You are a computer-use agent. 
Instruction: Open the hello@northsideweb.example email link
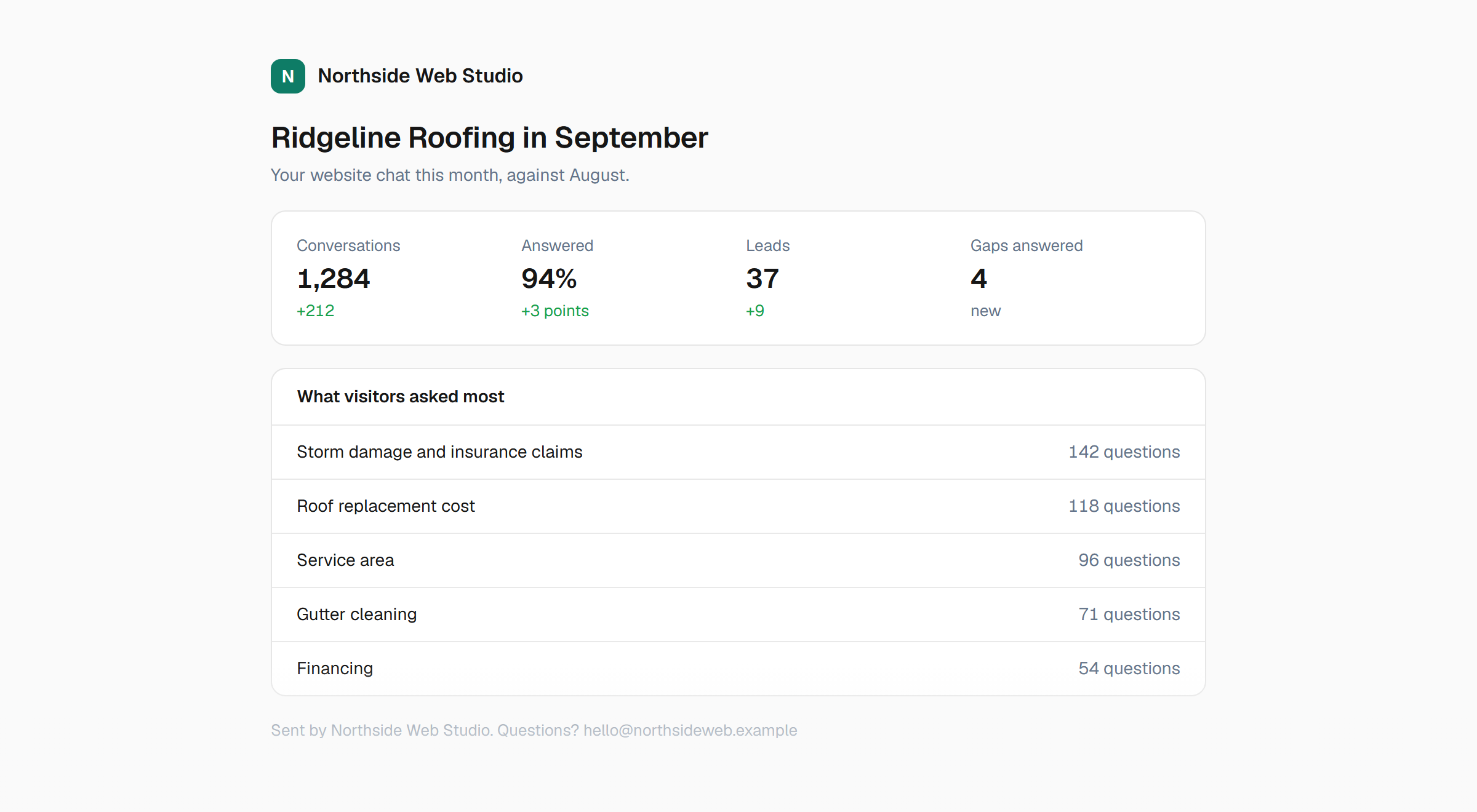pyautogui.click(x=690, y=730)
